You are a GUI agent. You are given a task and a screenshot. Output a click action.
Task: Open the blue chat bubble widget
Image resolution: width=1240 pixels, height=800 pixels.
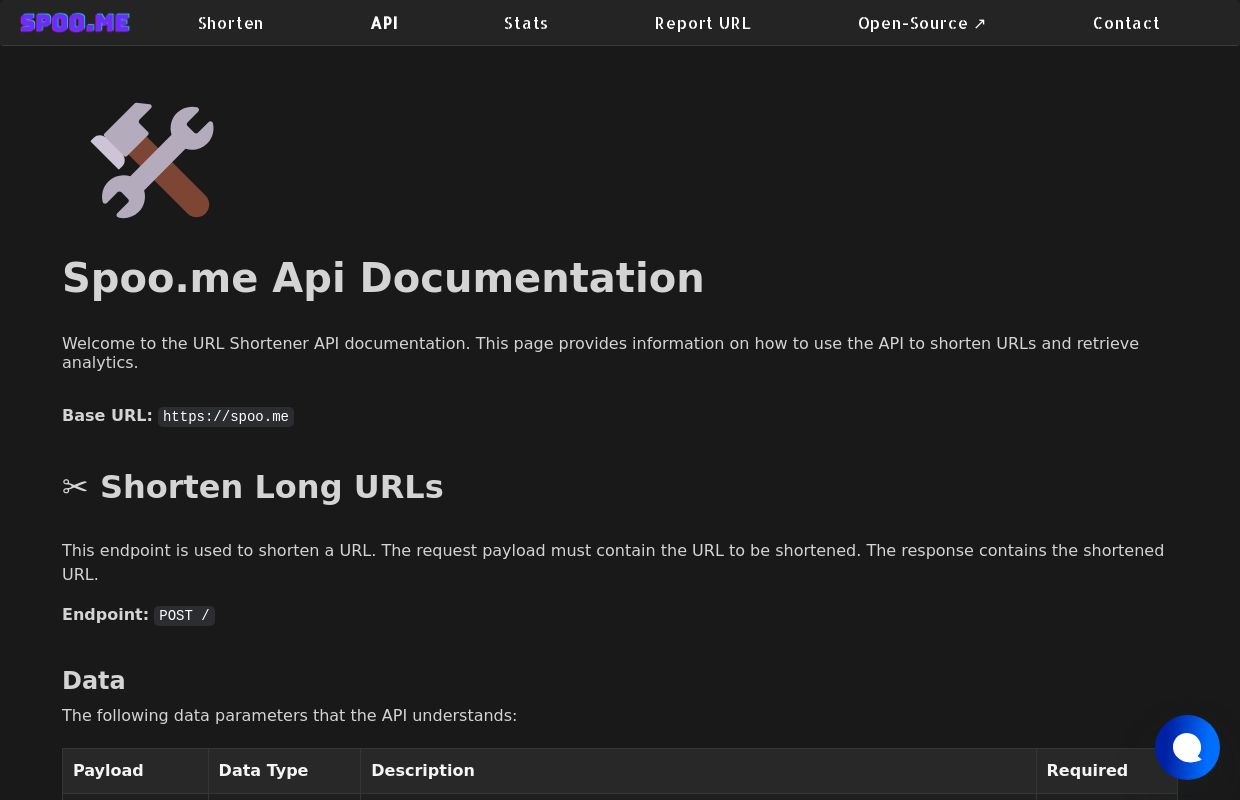click(x=1187, y=747)
